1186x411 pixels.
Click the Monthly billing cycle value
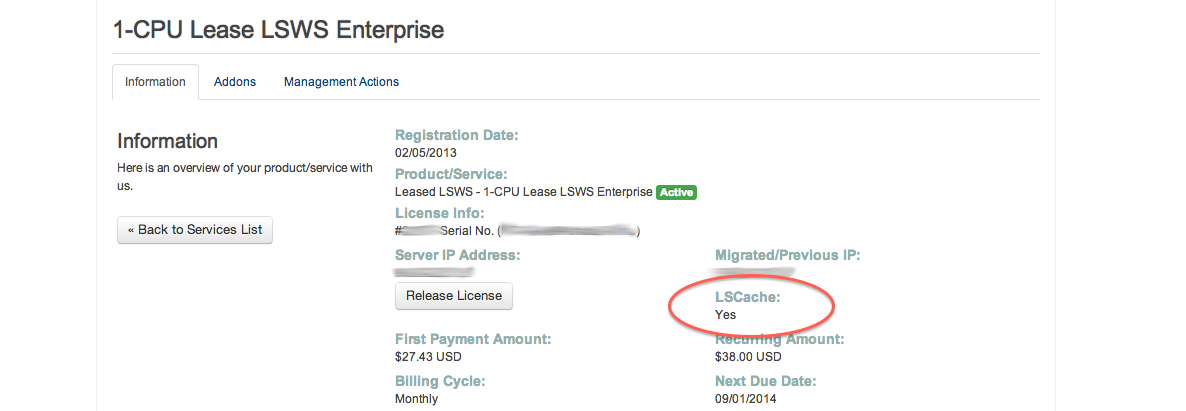point(416,398)
